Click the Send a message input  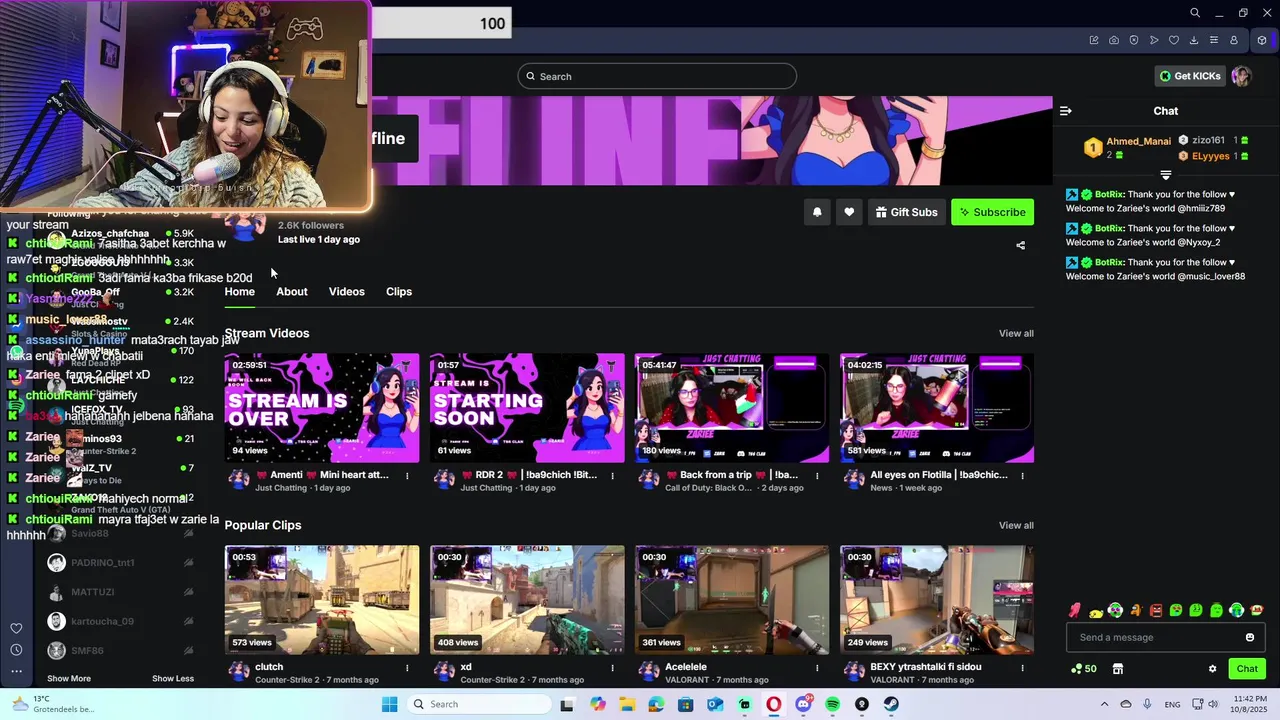pos(1166,637)
